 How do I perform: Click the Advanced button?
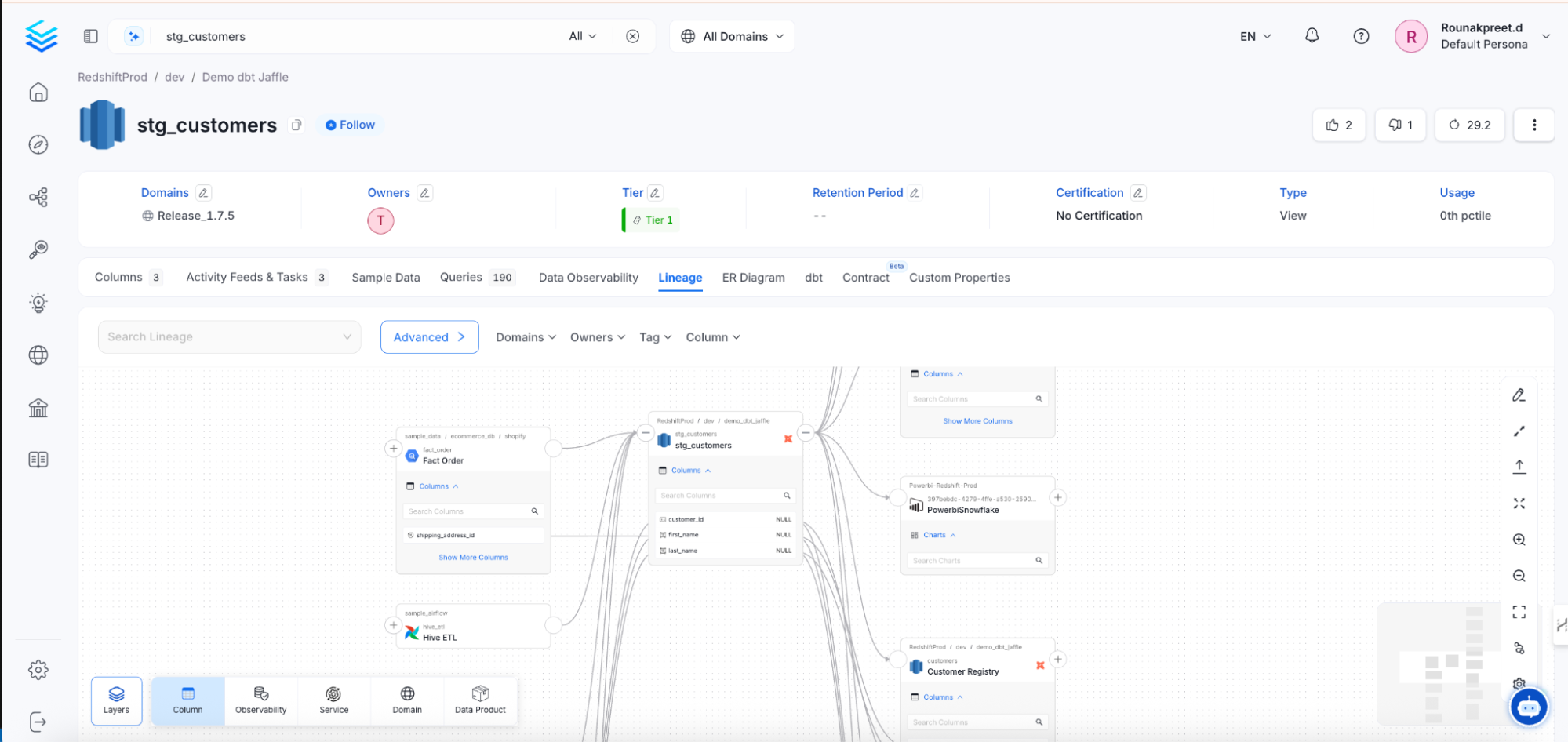(x=429, y=337)
